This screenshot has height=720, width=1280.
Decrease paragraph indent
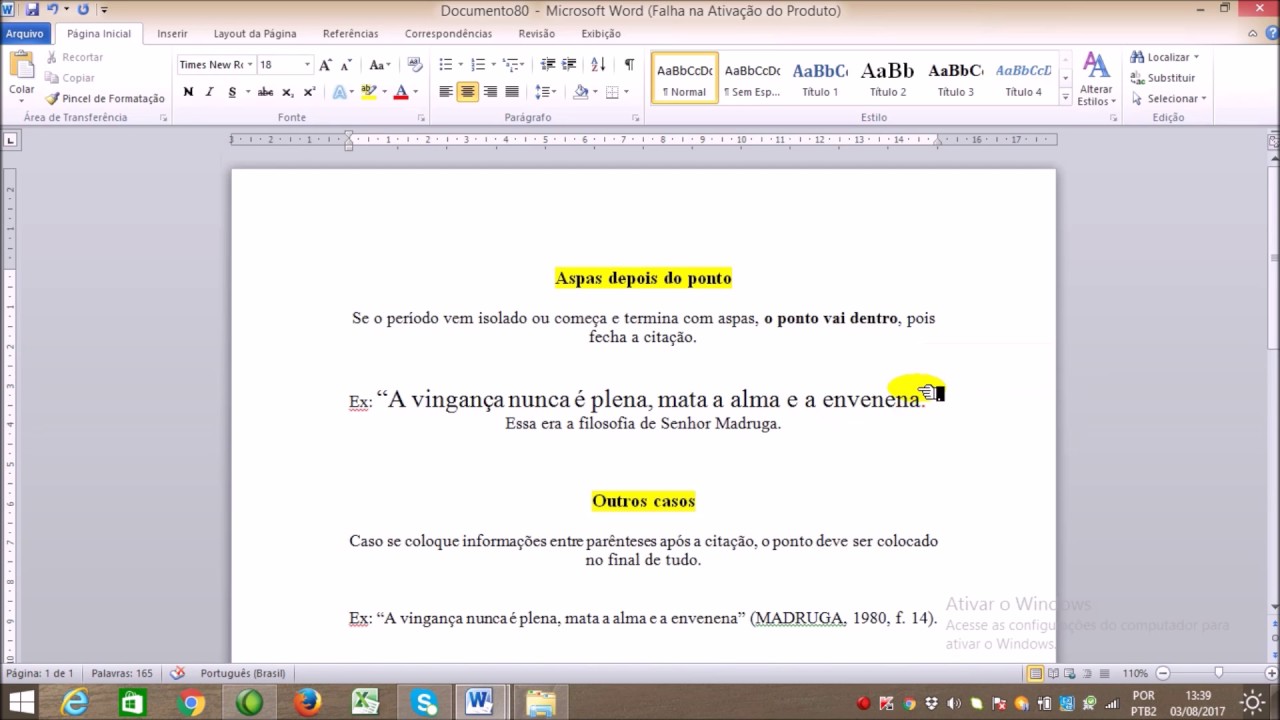pyautogui.click(x=547, y=65)
